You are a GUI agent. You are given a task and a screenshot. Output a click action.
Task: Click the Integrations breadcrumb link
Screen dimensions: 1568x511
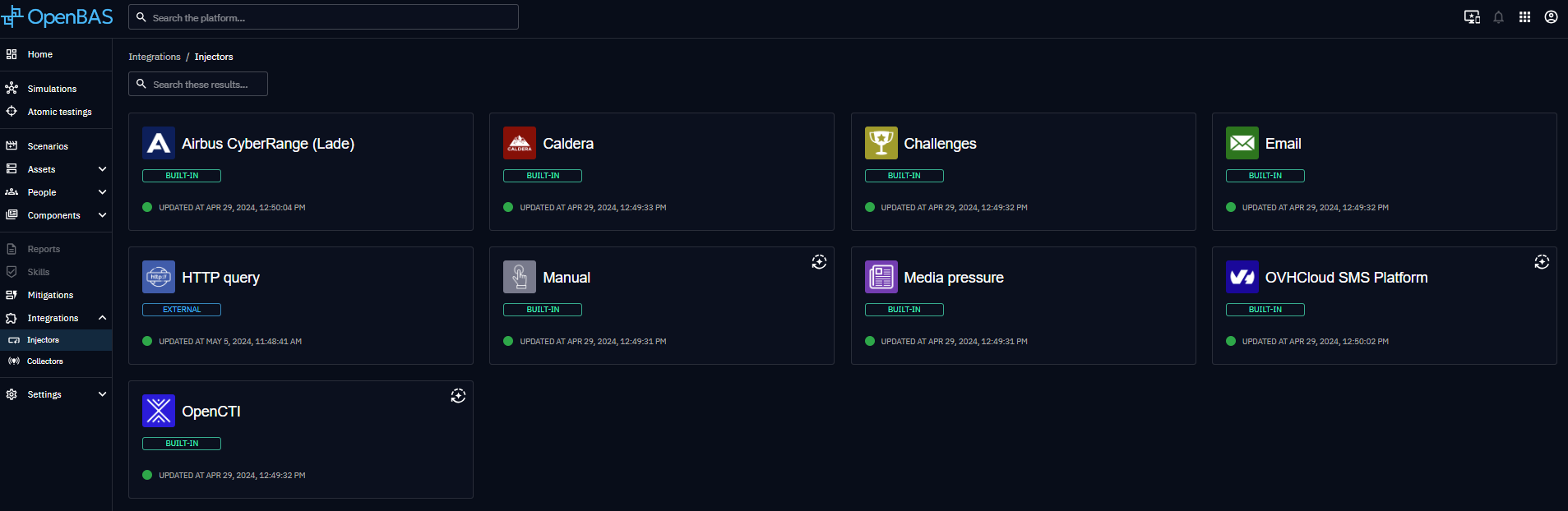tap(154, 57)
